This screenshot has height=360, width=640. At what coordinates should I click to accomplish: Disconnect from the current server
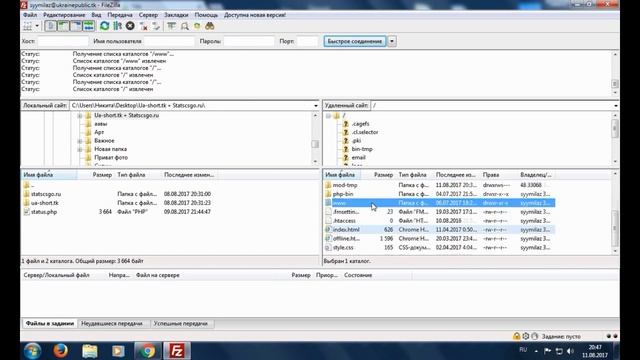pos(143,26)
